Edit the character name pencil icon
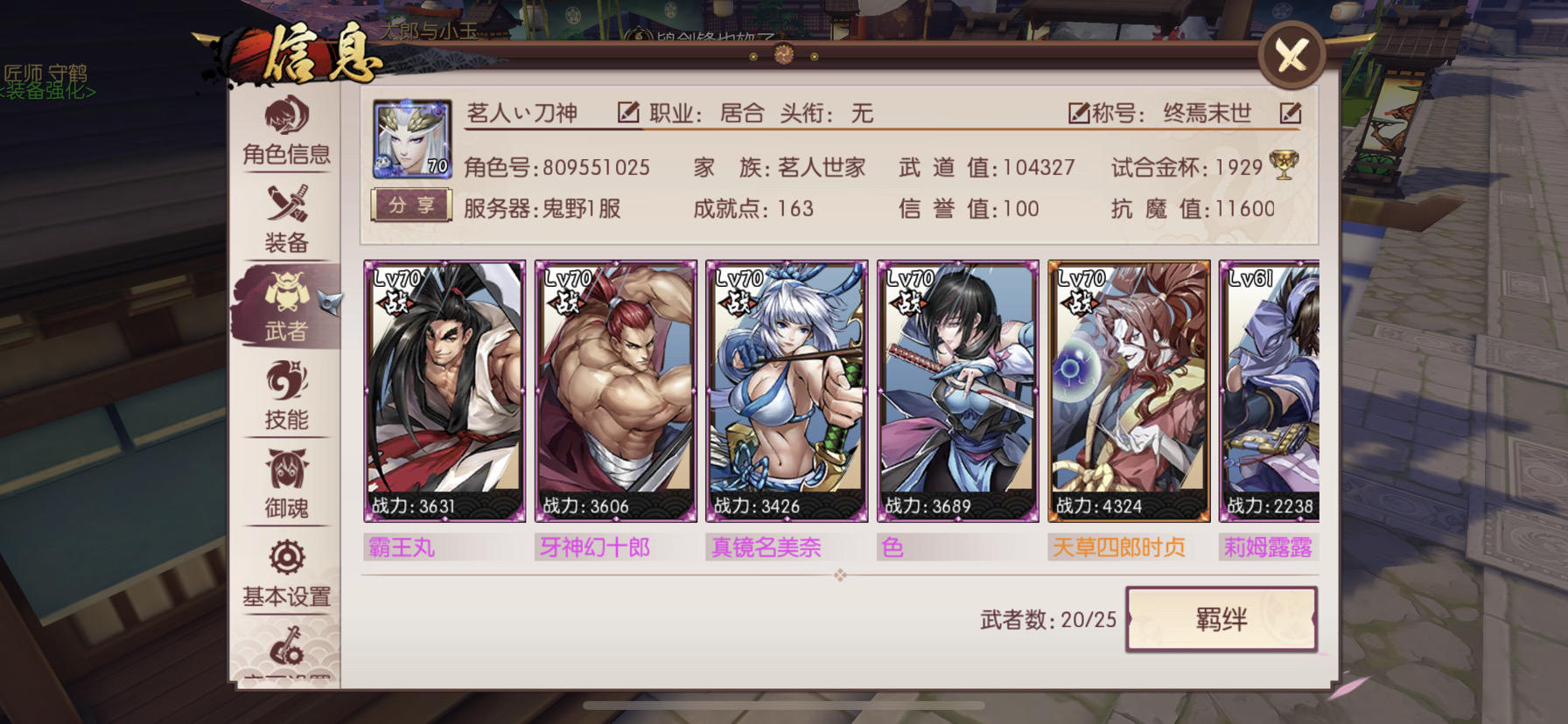Image resolution: width=1568 pixels, height=724 pixels. click(627, 113)
